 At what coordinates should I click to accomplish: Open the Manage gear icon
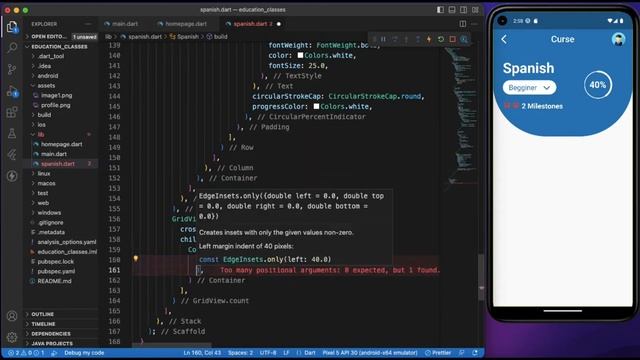[x=12, y=337]
